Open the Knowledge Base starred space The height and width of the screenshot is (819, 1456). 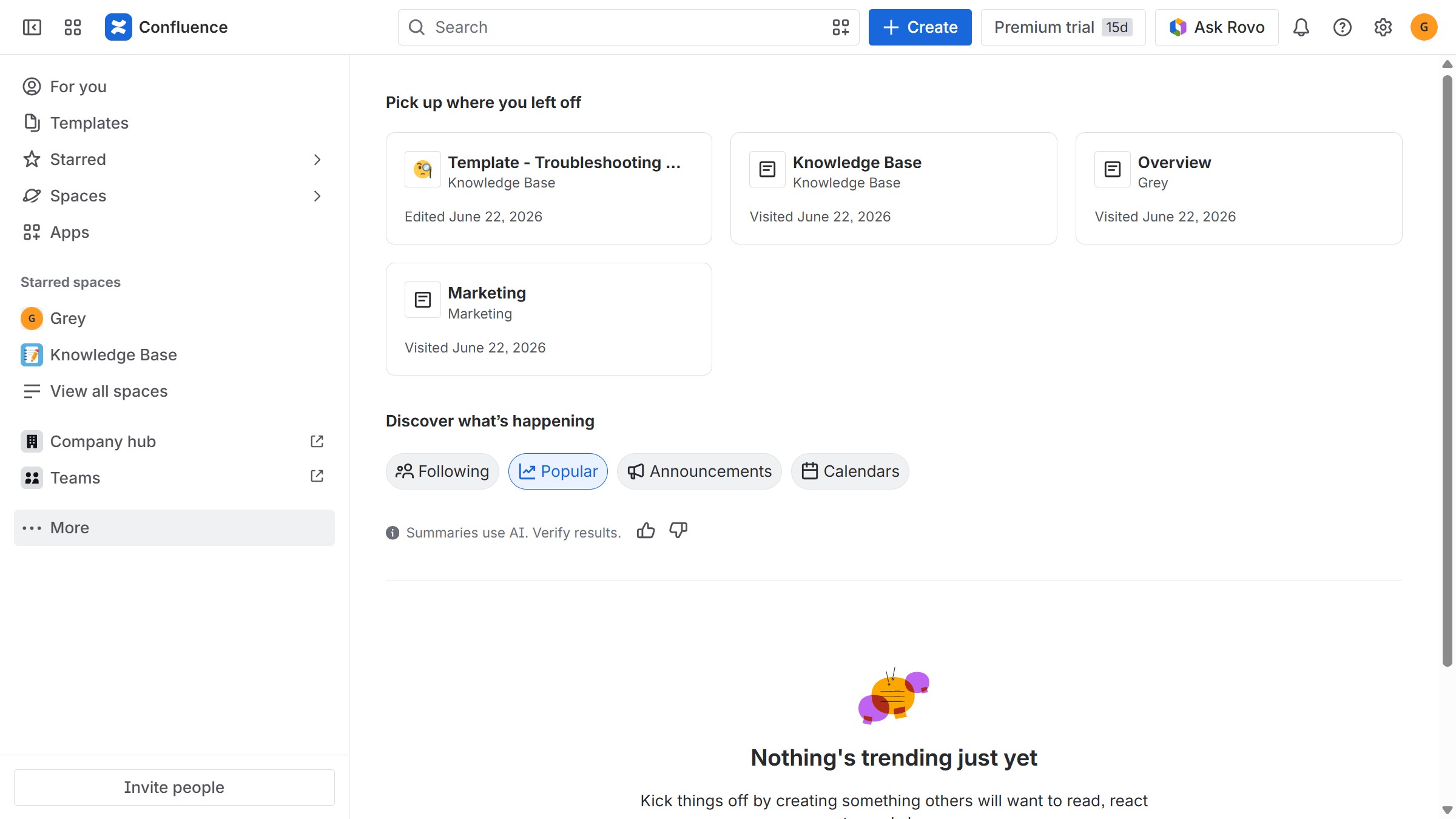[x=174, y=355]
